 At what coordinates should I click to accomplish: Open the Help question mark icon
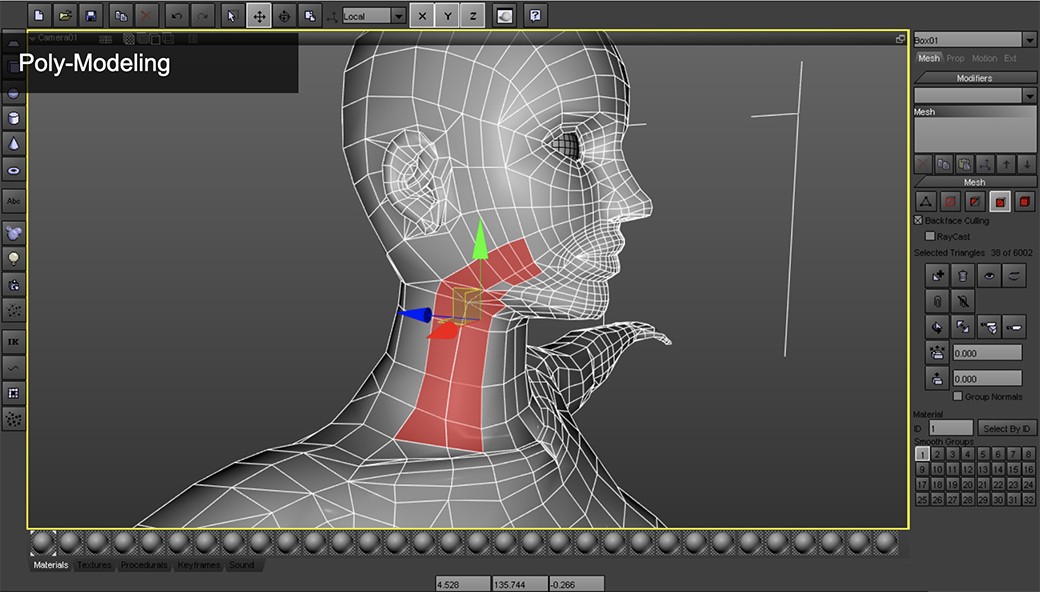coord(536,16)
